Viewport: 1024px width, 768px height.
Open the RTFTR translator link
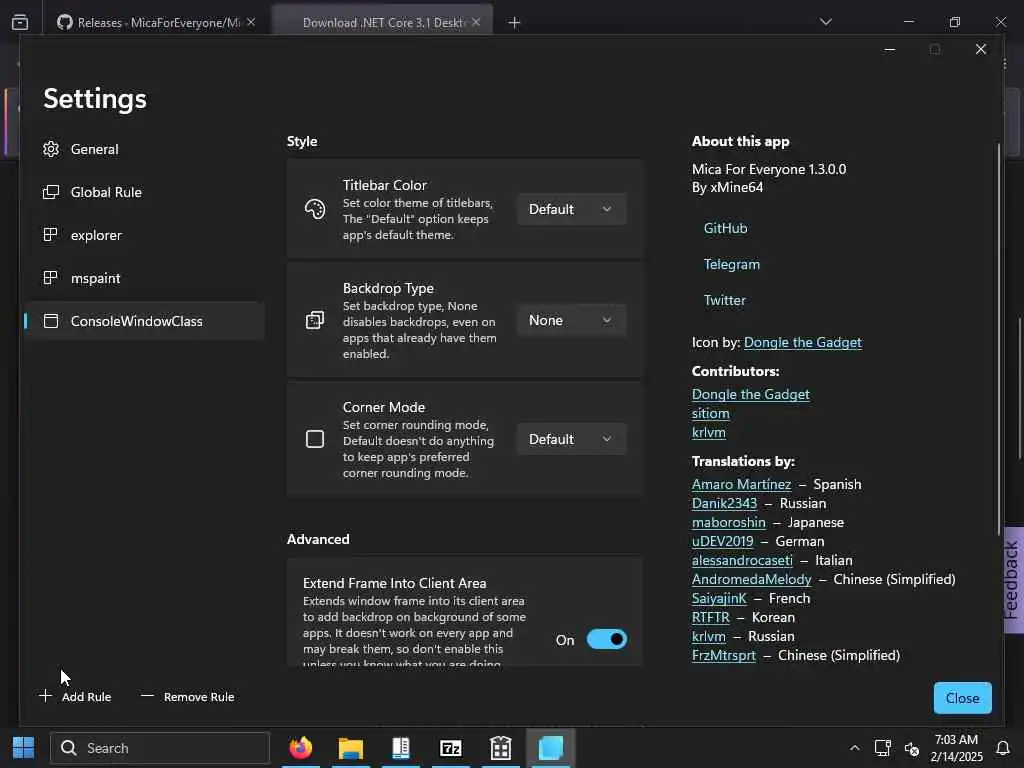coord(711,617)
